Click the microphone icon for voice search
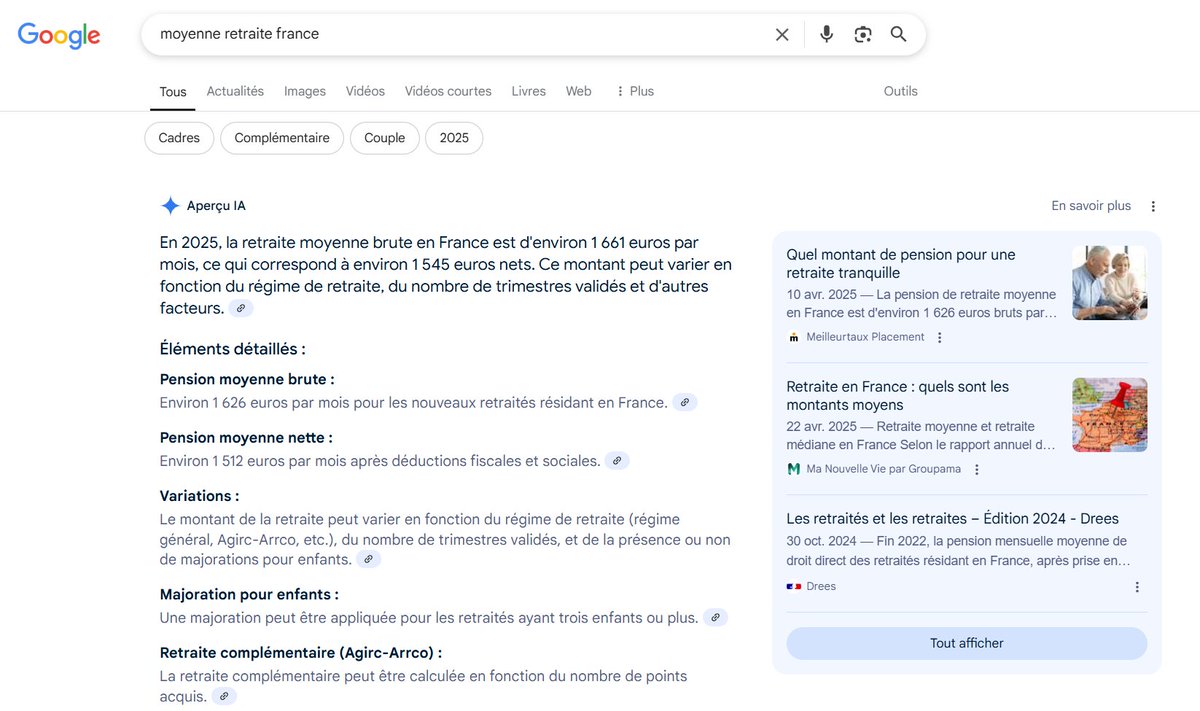Screen dimensions: 1200x711 pos(826,33)
